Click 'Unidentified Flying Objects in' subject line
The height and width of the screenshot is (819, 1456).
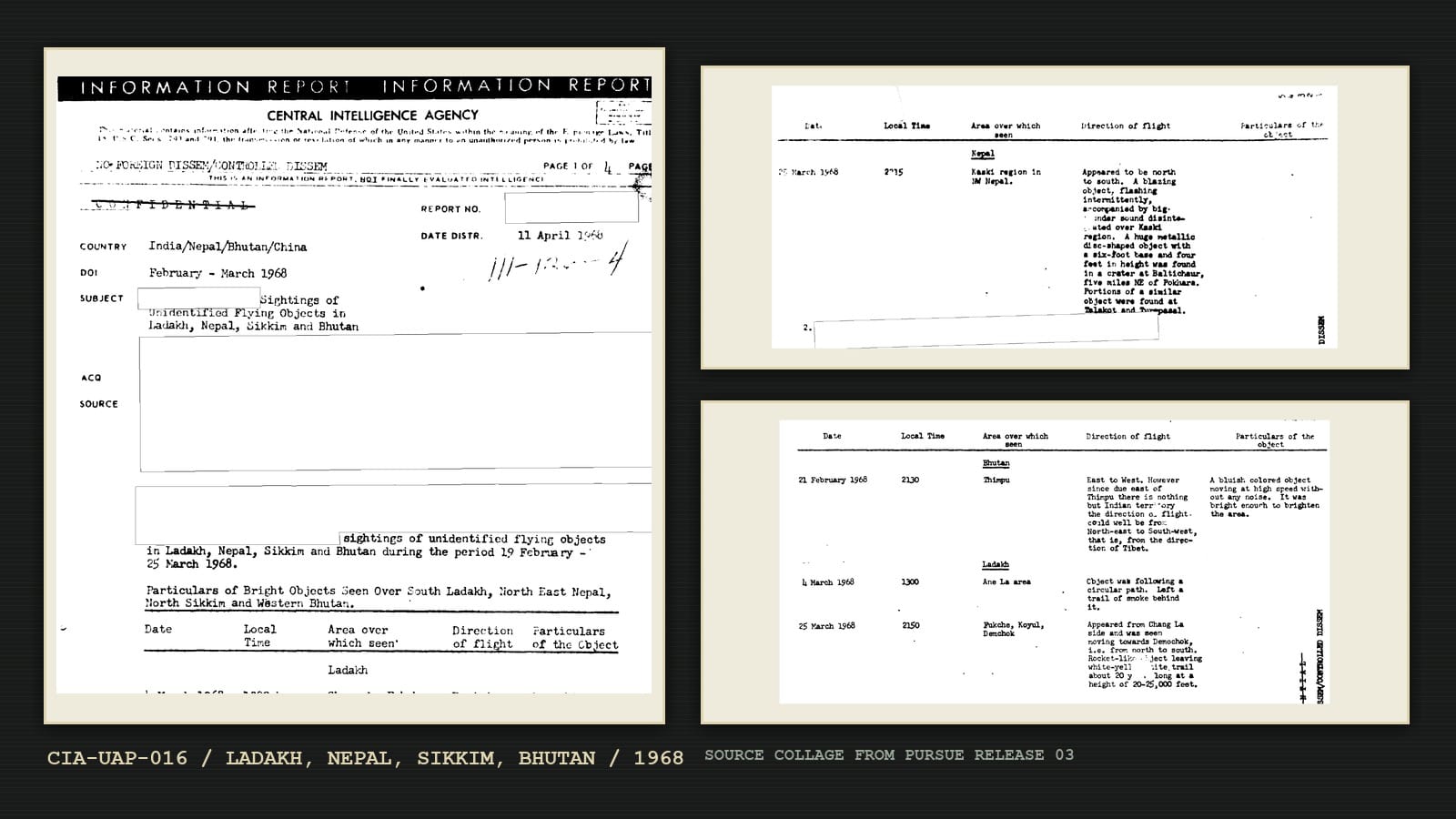[x=248, y=313]
